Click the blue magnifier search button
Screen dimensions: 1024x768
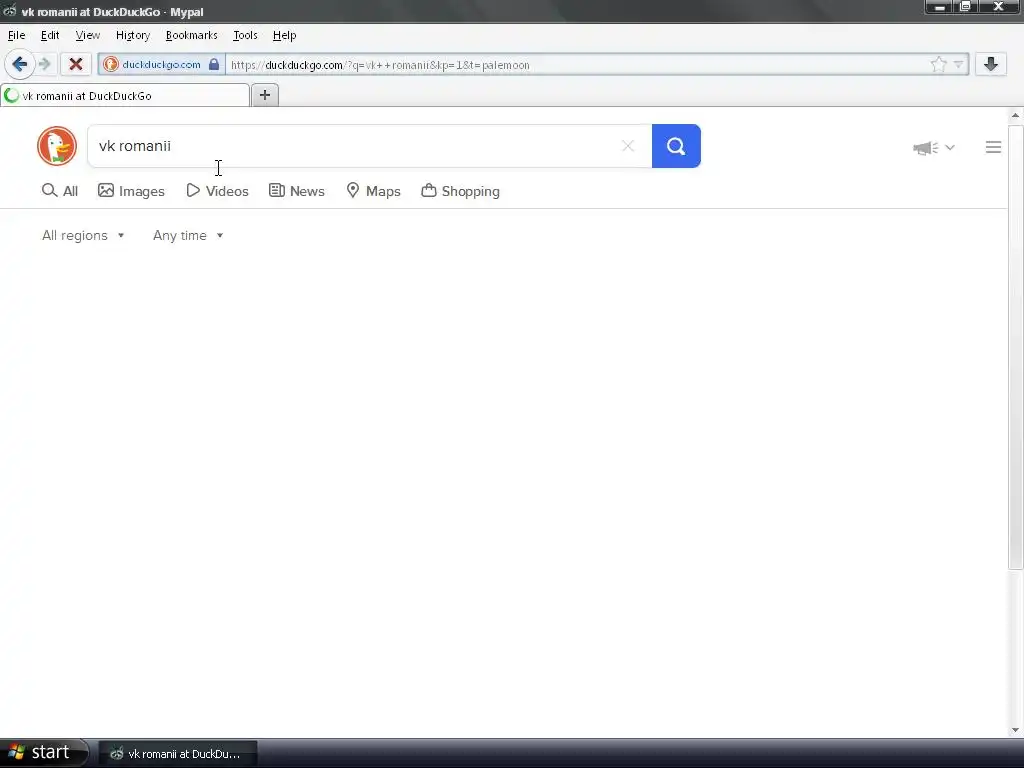coord(676,146)
